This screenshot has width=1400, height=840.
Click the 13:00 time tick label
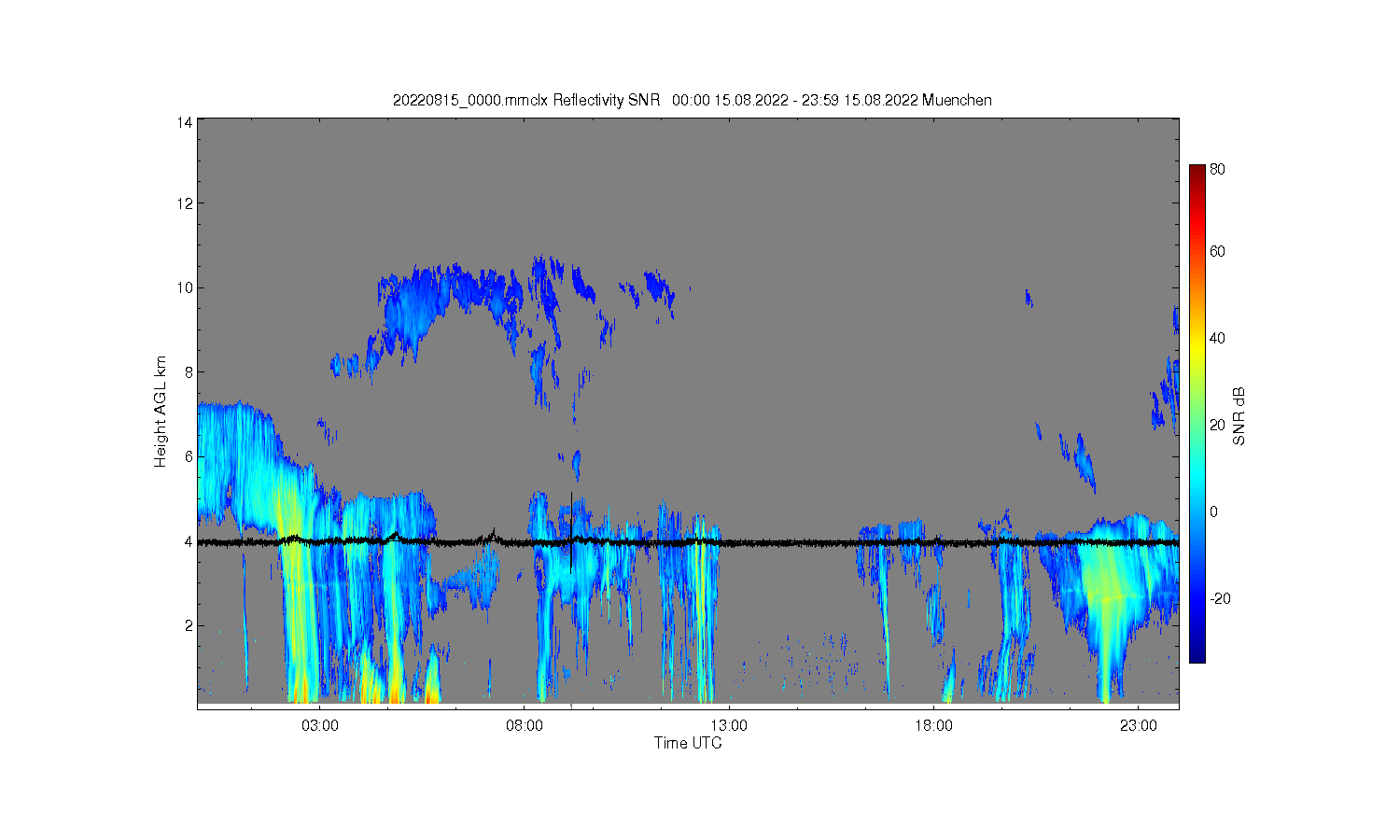(x=729, y=725)
